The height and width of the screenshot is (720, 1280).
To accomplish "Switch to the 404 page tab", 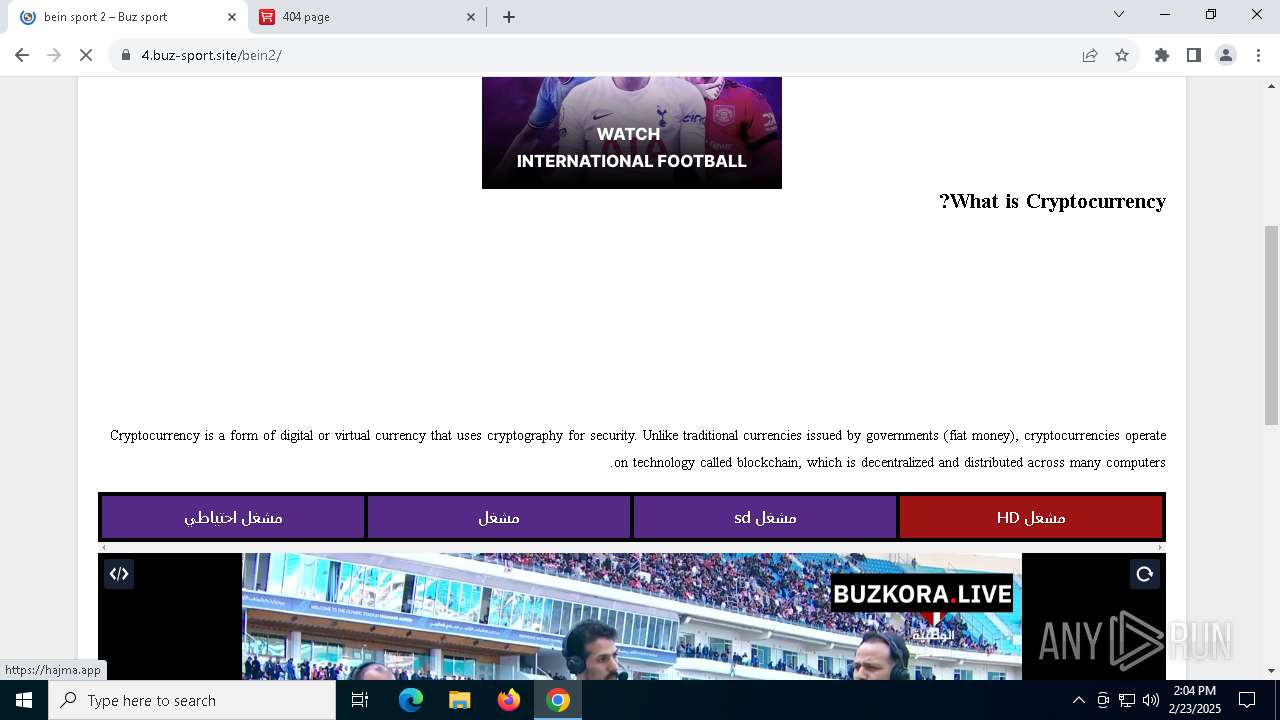I will pyautogui.click(x=366, y=17).
